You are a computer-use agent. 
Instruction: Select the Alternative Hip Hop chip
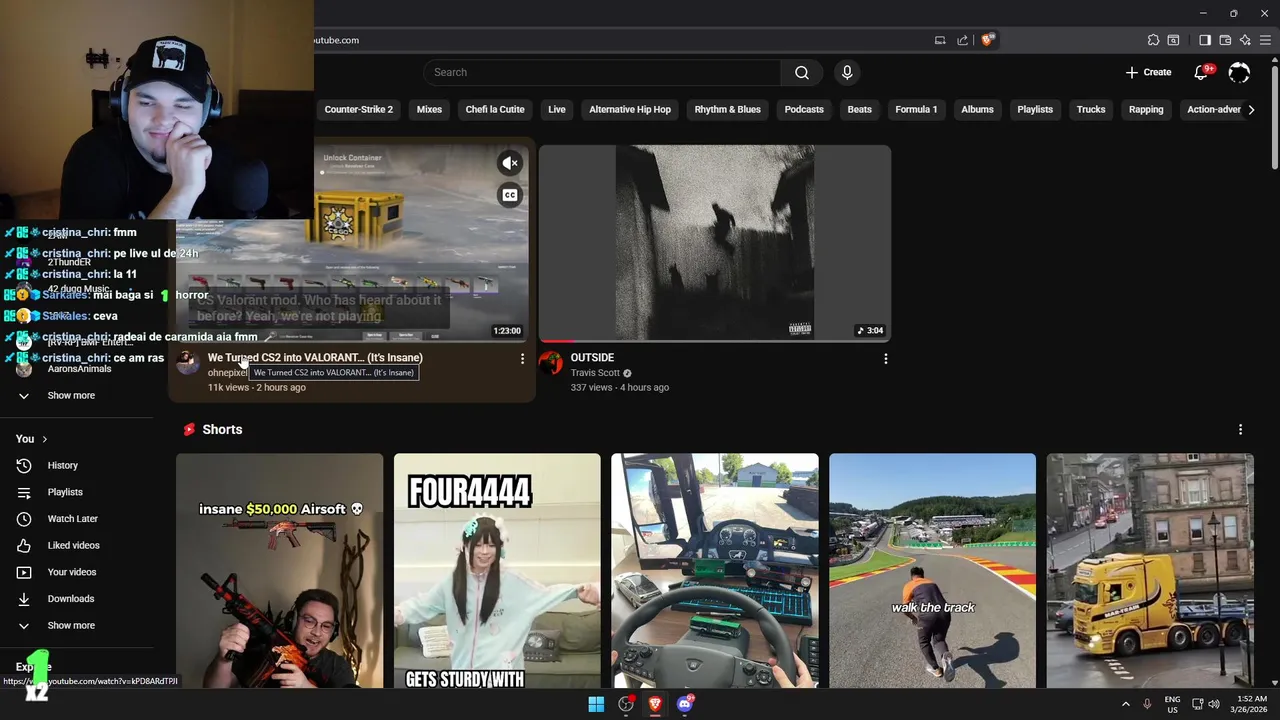click(630, 109)
